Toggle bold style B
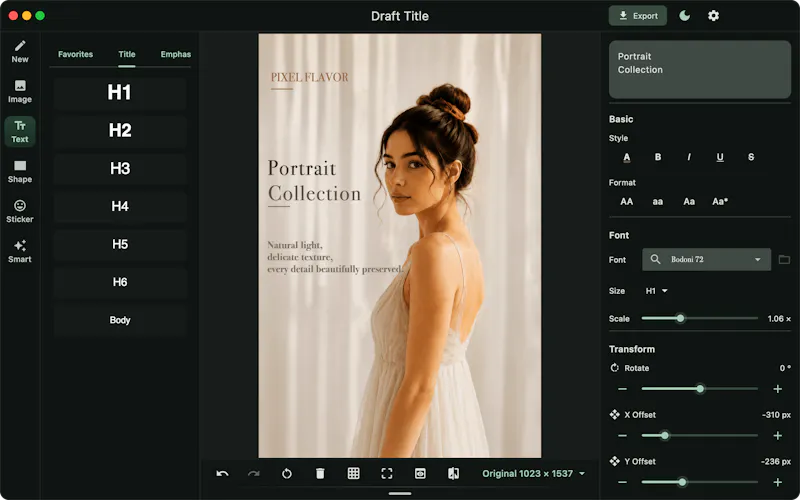800x500 pixels. [x=658, y=157]
